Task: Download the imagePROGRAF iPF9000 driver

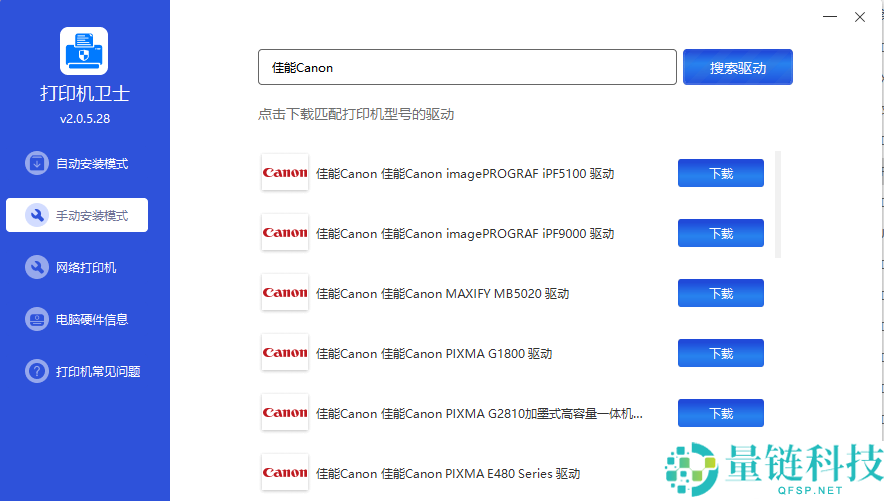Action: [721, 233]
